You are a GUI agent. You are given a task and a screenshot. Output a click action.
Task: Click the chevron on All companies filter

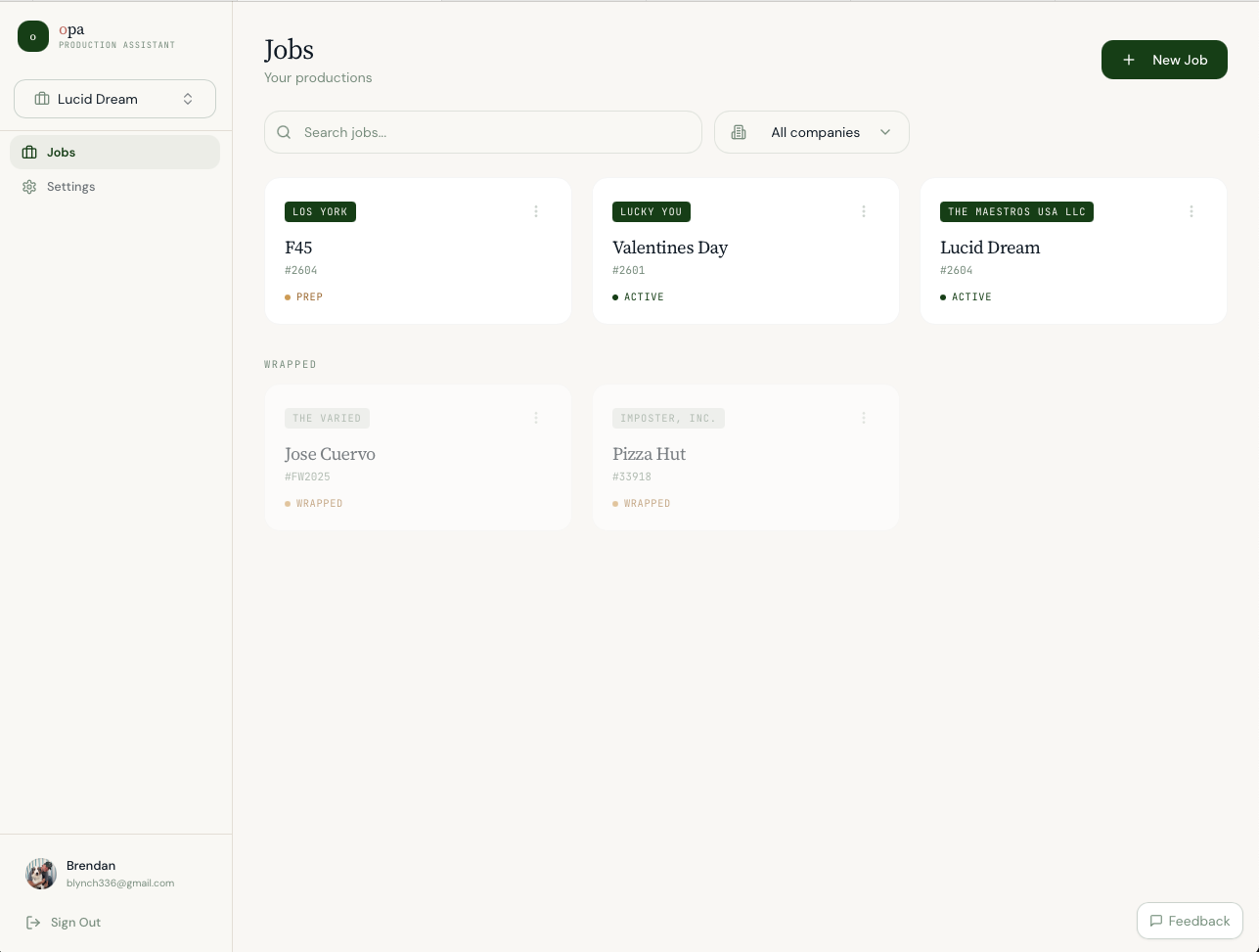(885, 132)
